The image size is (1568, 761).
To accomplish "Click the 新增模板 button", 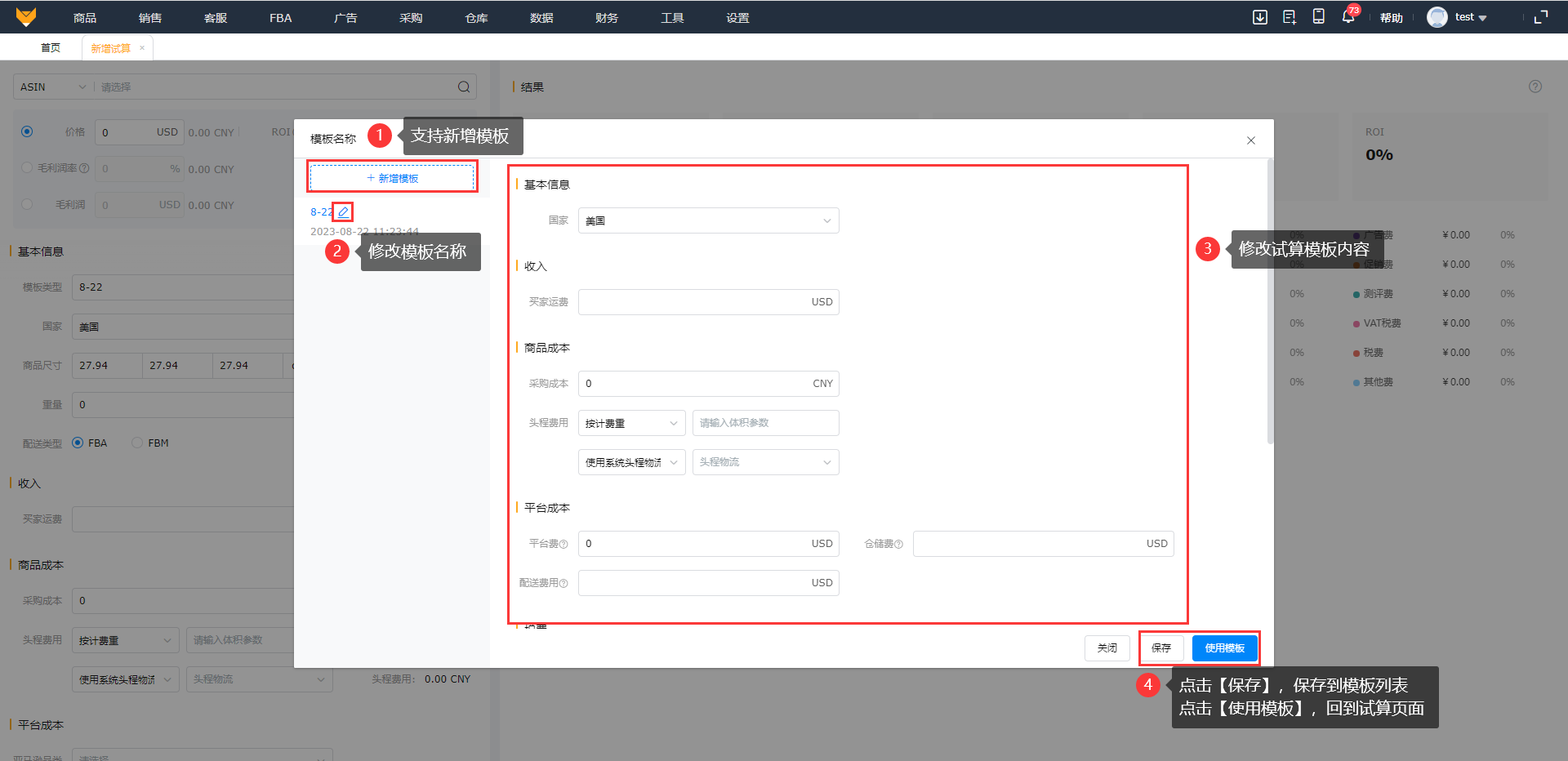I will pyautogui.click(x=392, y=178).
